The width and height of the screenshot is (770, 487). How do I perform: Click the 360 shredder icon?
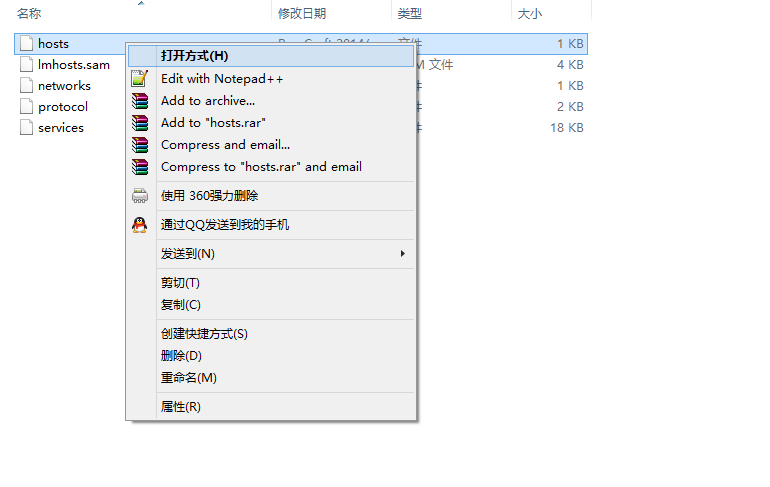pyautogui.click(x=140, y=195)
